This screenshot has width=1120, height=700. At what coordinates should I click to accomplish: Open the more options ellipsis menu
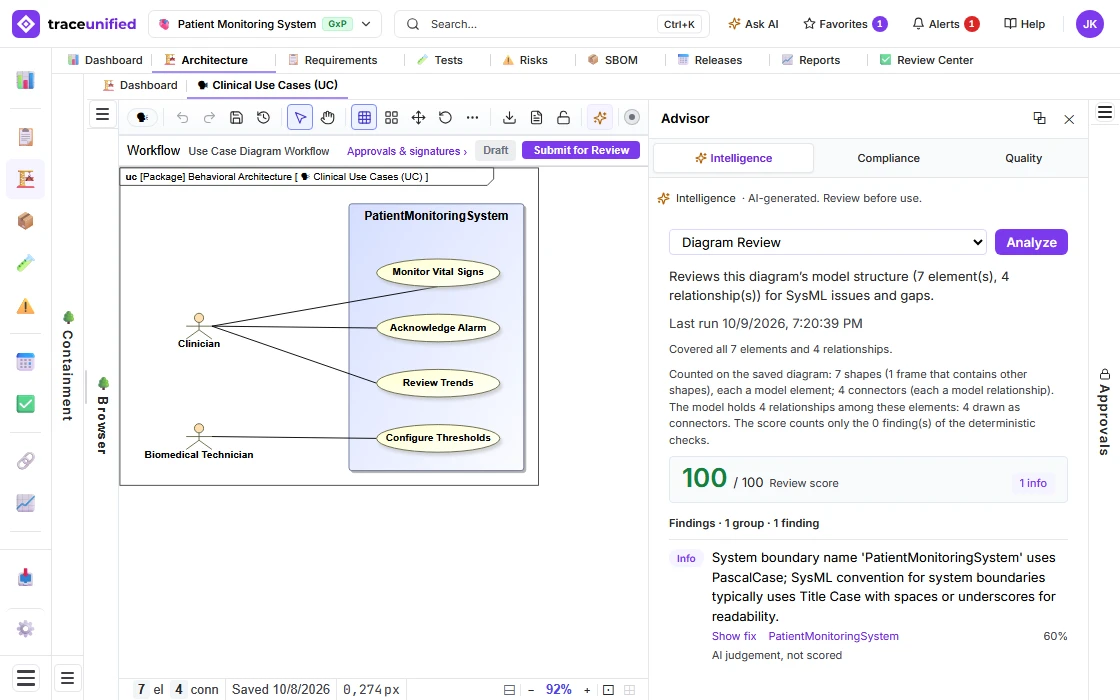[x=472, y=118]
